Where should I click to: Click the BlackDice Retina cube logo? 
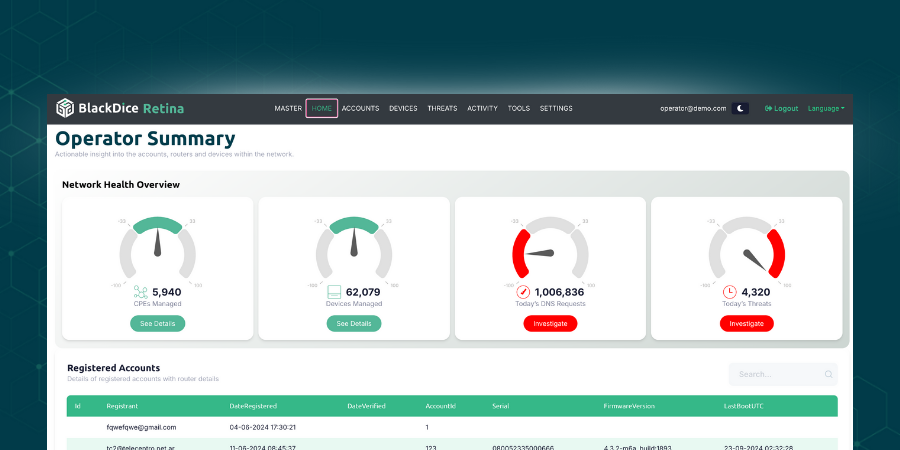pyautogui.click(x=65, y=108)
